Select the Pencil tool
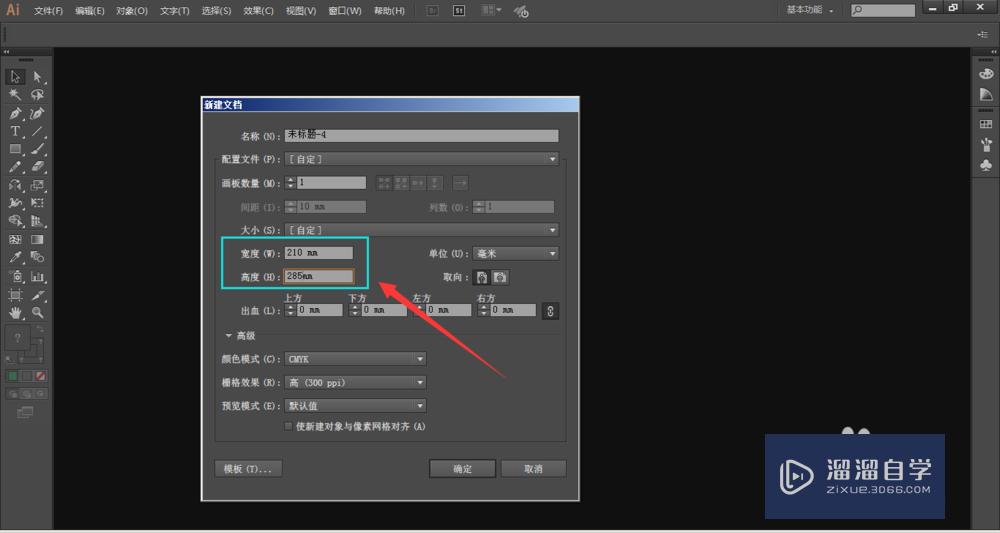Viewport: 1000px width, 533px height. [x=15, y=167]
